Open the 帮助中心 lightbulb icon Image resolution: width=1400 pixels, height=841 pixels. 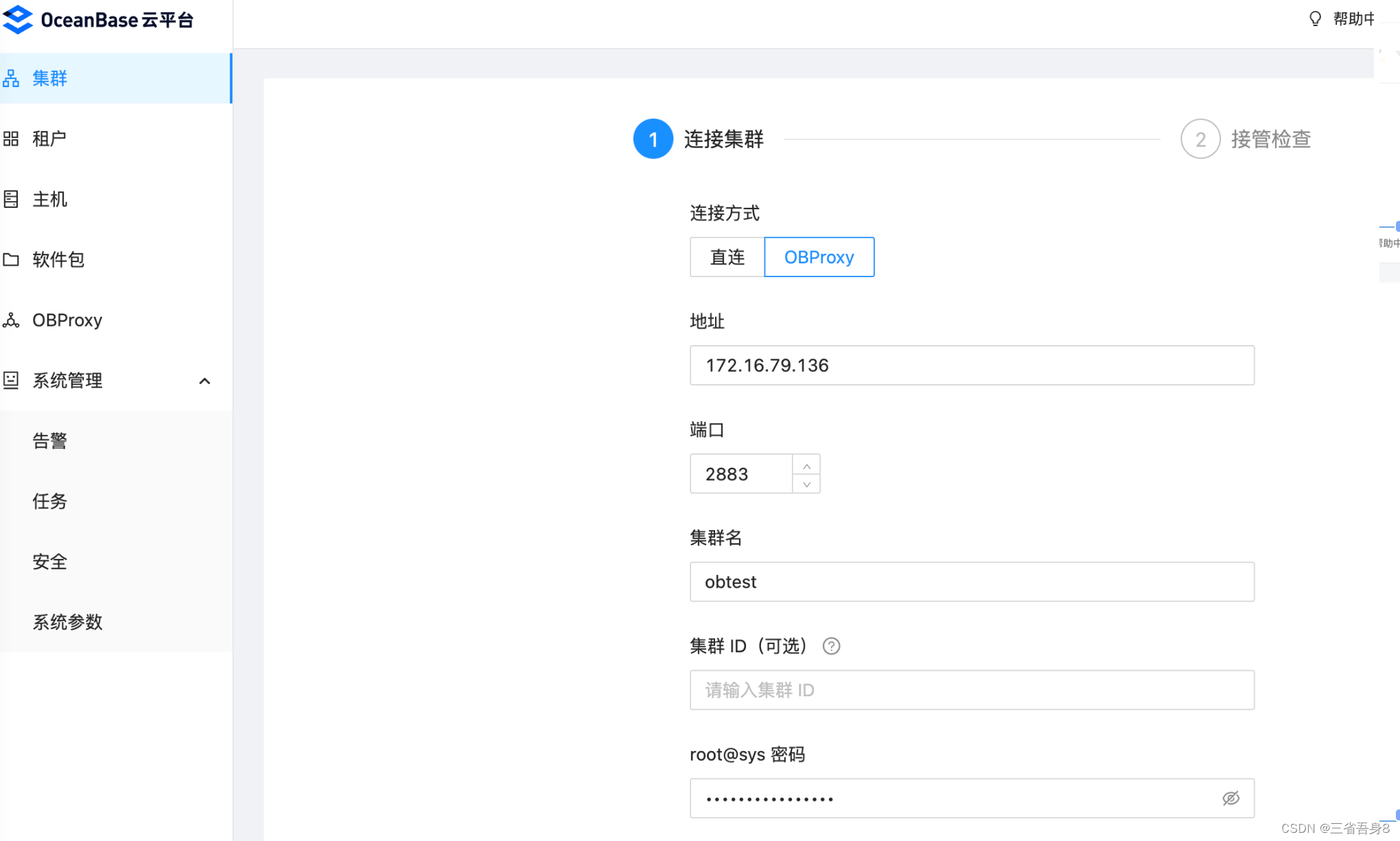pyautogui.click(x=1314, y=19)
